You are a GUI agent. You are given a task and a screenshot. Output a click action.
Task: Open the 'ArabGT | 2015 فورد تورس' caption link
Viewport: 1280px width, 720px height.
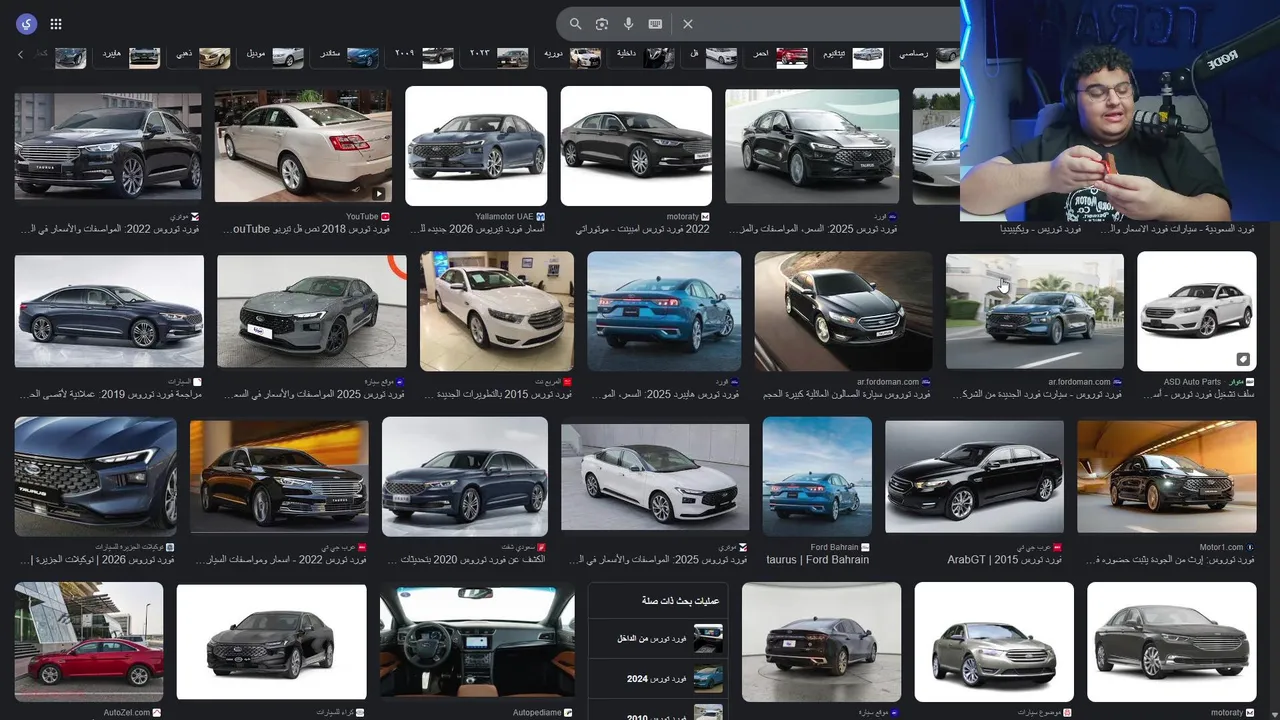coord(1004,560)
